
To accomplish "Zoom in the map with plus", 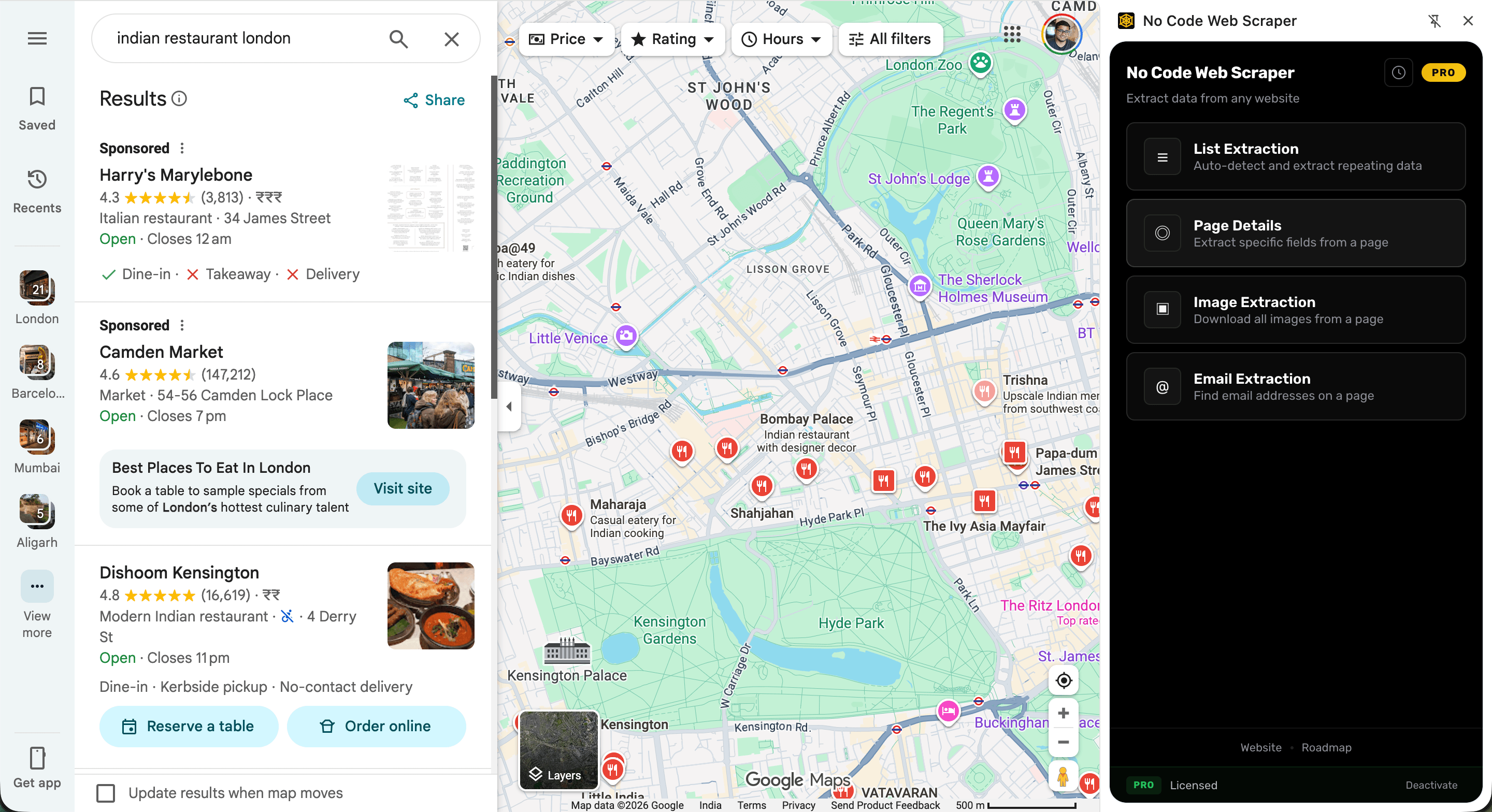I will [x=1063, y=713].
